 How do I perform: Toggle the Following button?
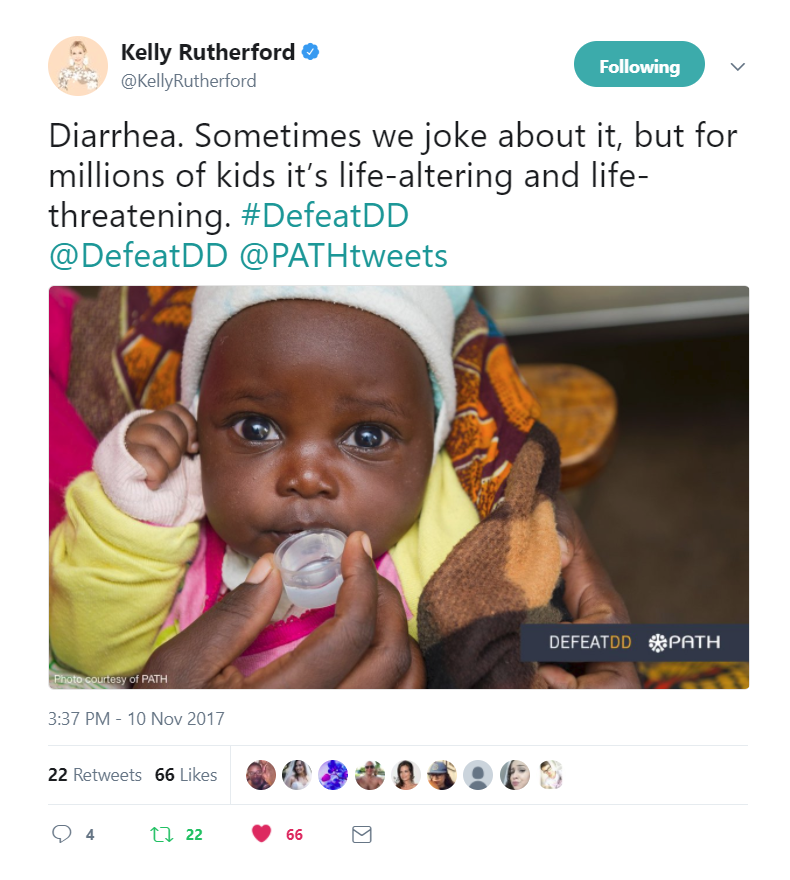[639, 66]
